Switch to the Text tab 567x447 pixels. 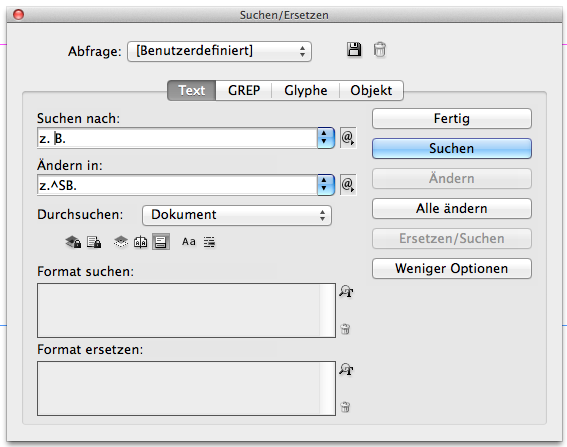point(192,90)
